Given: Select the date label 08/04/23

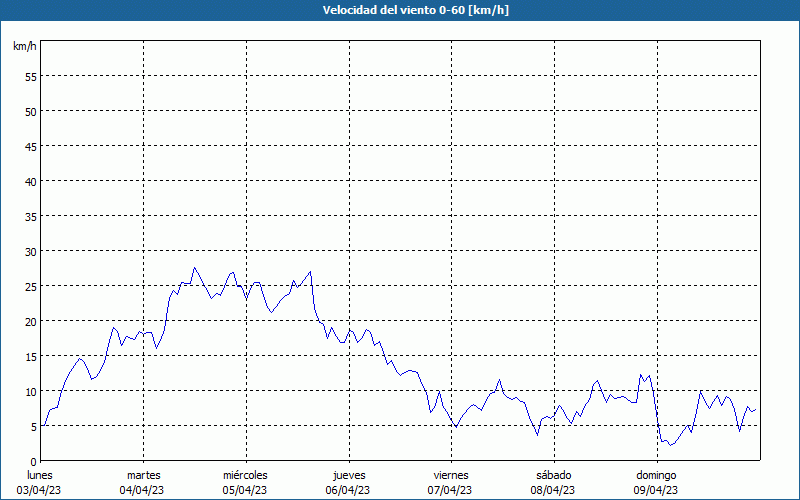Looking at the screenshot, I should point(553,490).
